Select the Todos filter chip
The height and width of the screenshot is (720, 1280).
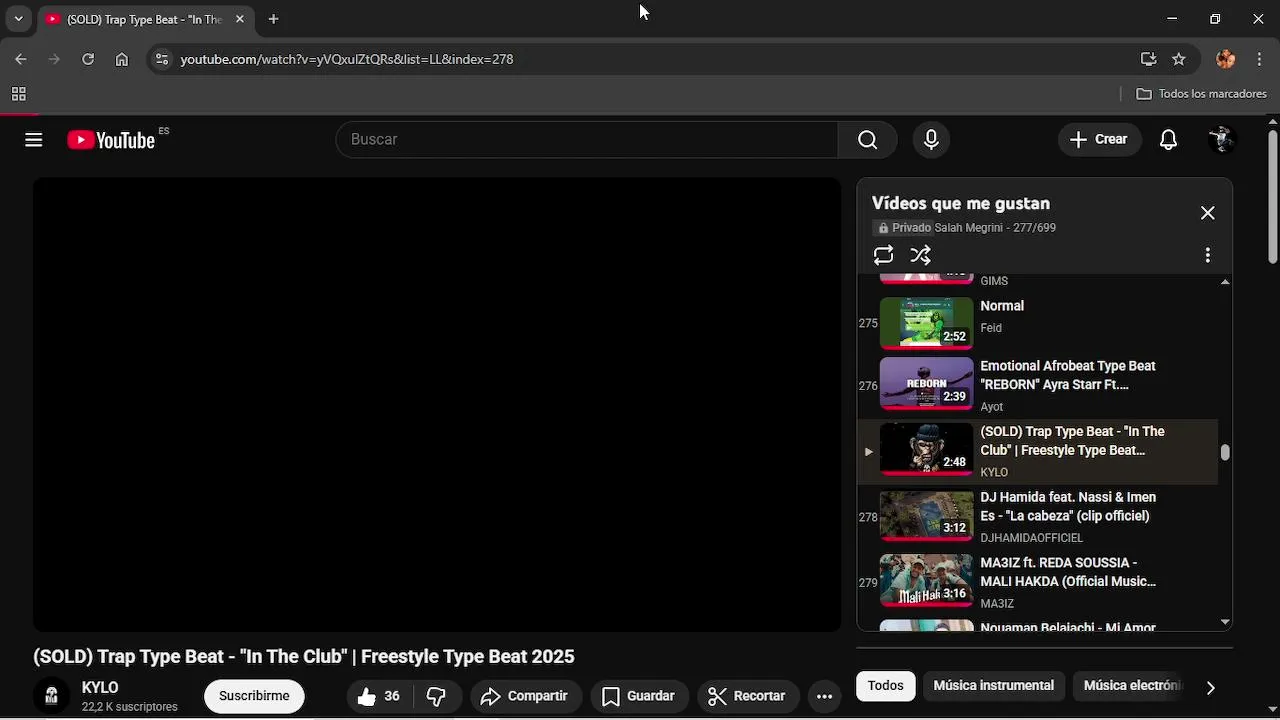click(885, 686)
